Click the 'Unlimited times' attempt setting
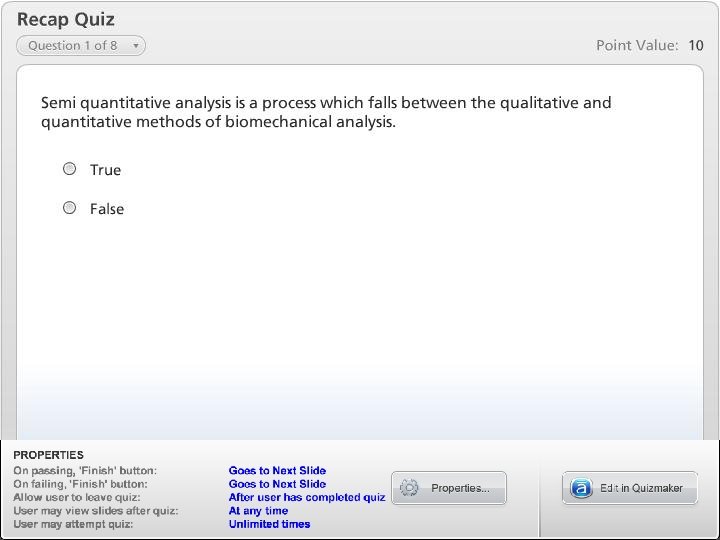The width and height of the screenshot is (720, 540). click(269, 524)
